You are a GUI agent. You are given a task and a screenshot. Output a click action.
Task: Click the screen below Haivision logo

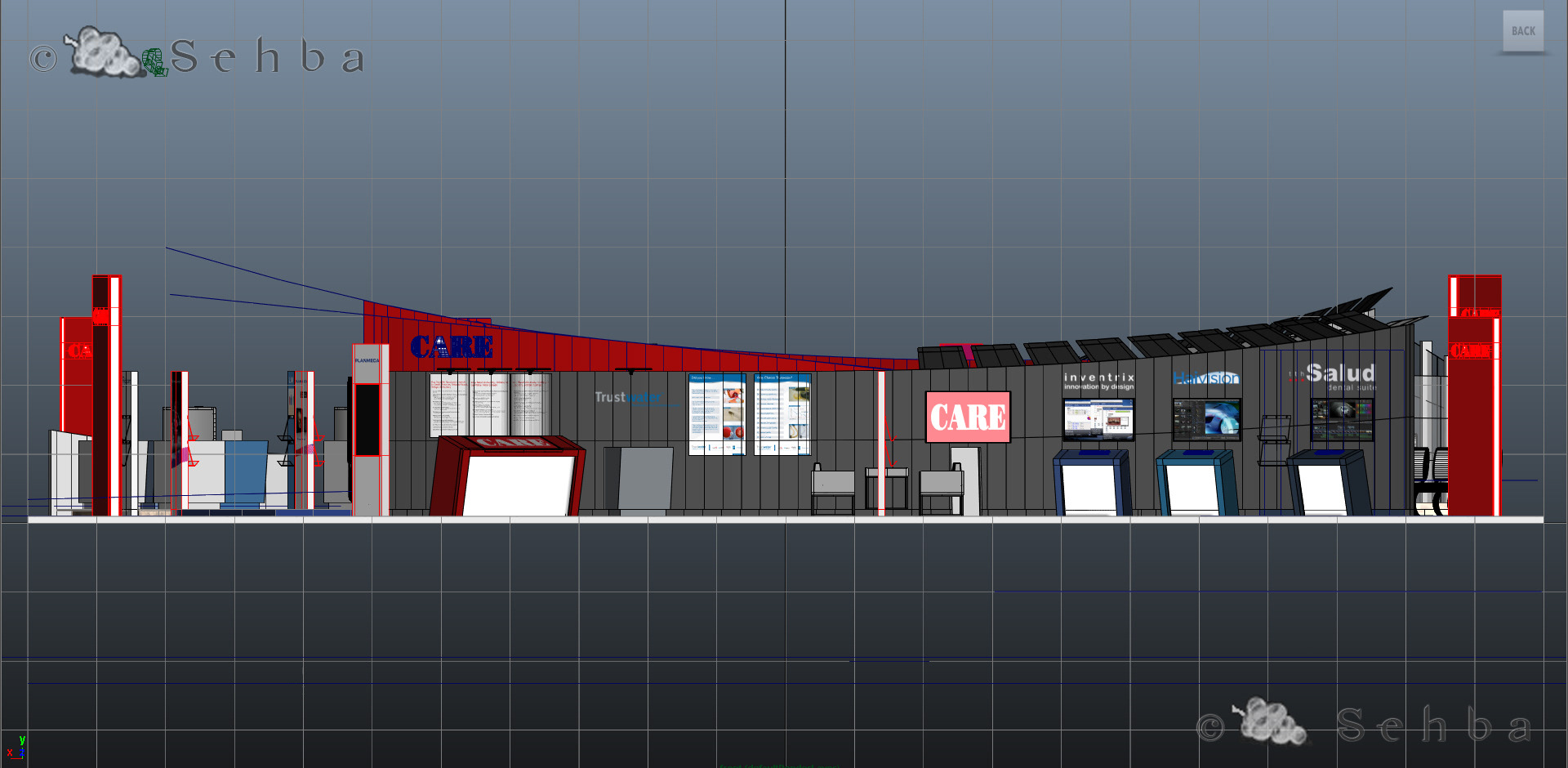click(x=1207, y=420)
